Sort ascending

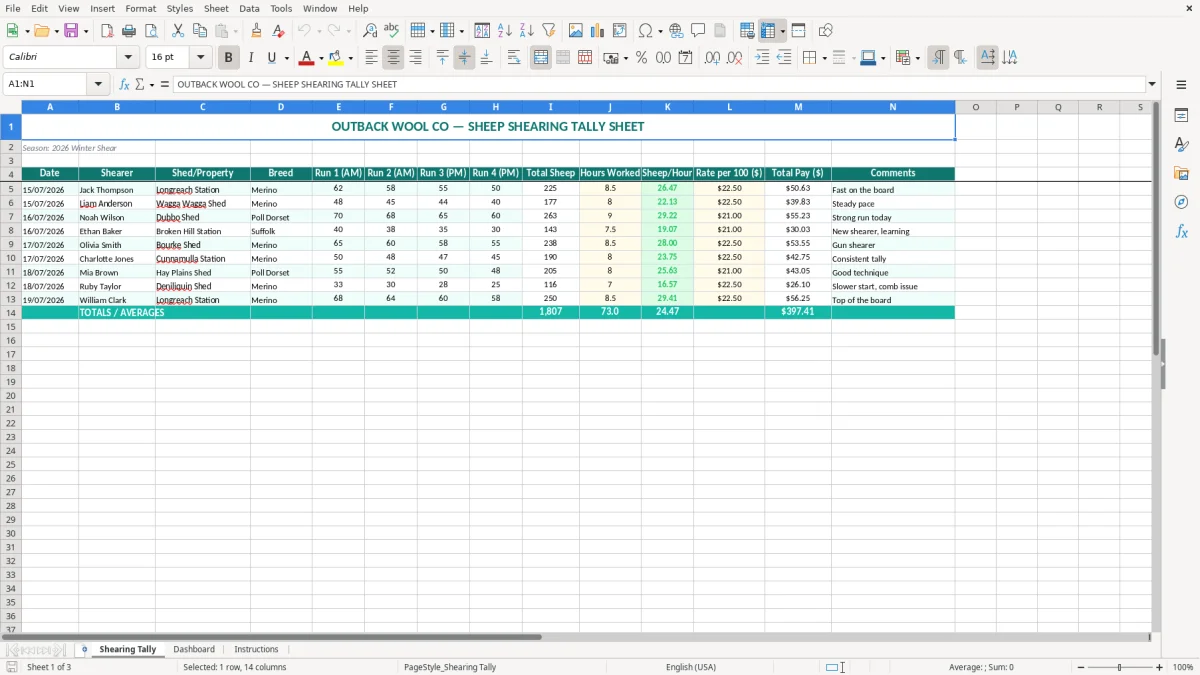[505, 31]
